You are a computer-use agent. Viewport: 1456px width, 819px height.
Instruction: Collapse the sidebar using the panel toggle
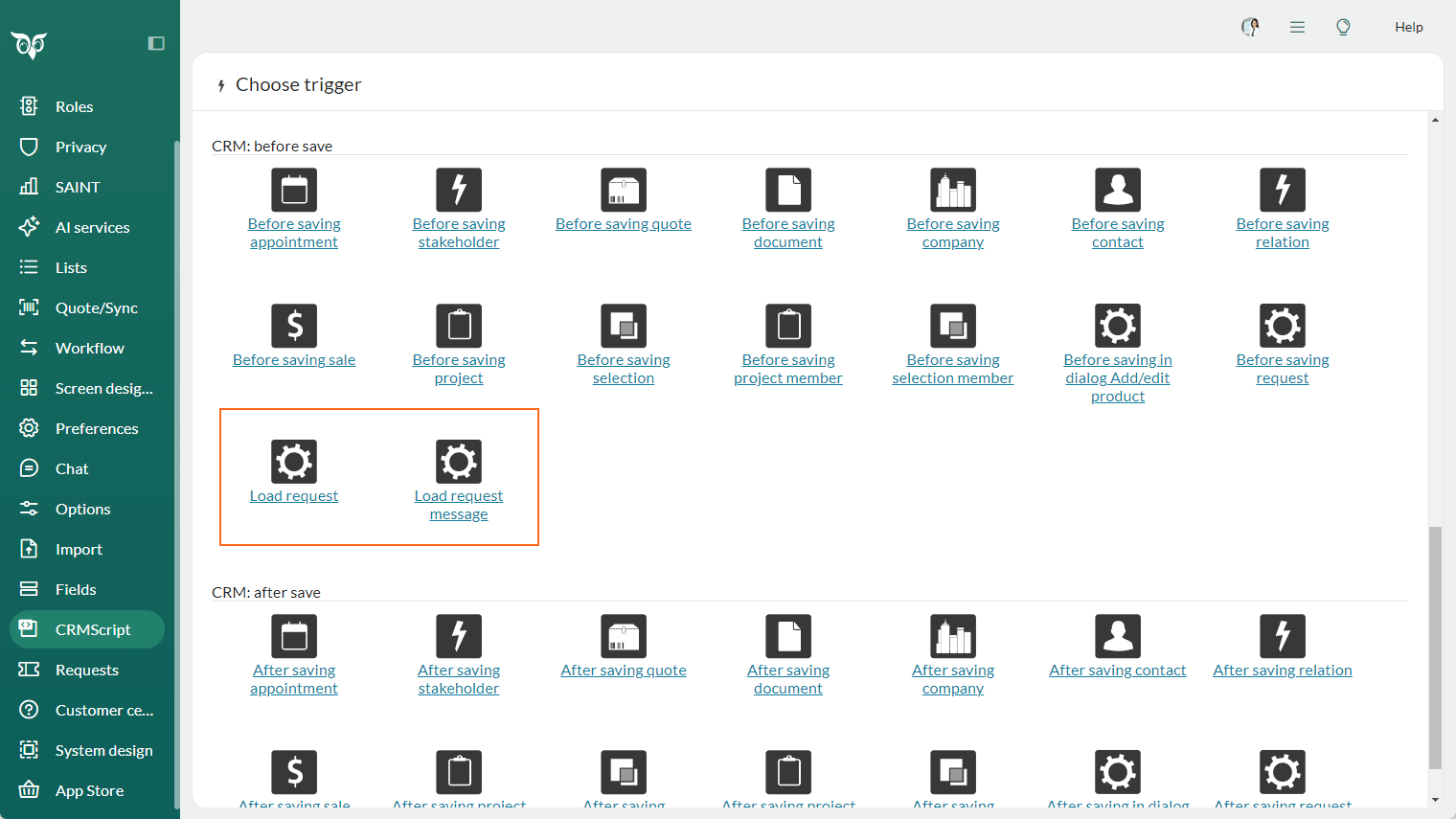(156, 43)
